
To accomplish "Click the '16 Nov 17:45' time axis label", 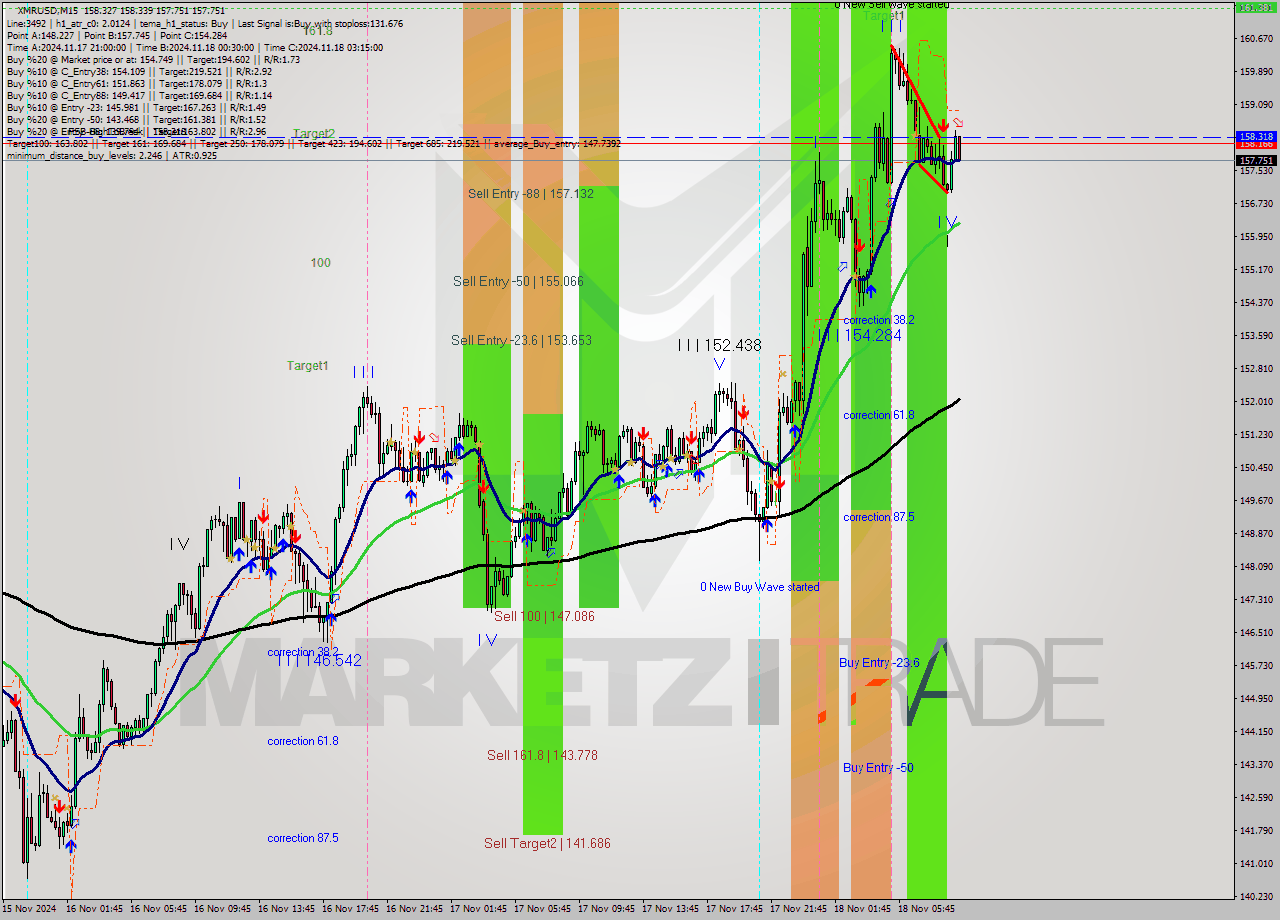I will 351,909.
